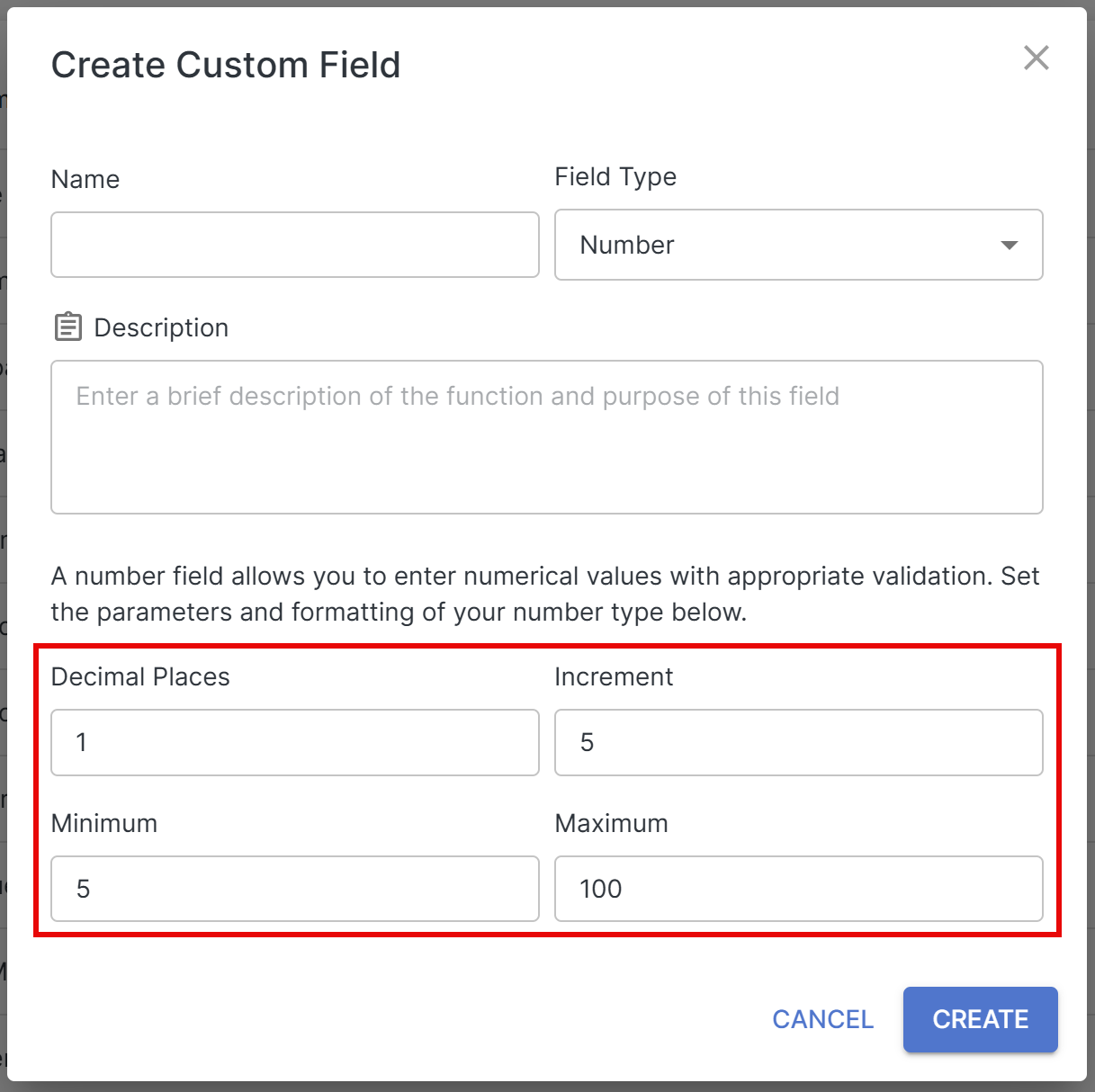Click the Increment field showing 5
This screenshot has height=1092, width=1095.
(798, 743)
